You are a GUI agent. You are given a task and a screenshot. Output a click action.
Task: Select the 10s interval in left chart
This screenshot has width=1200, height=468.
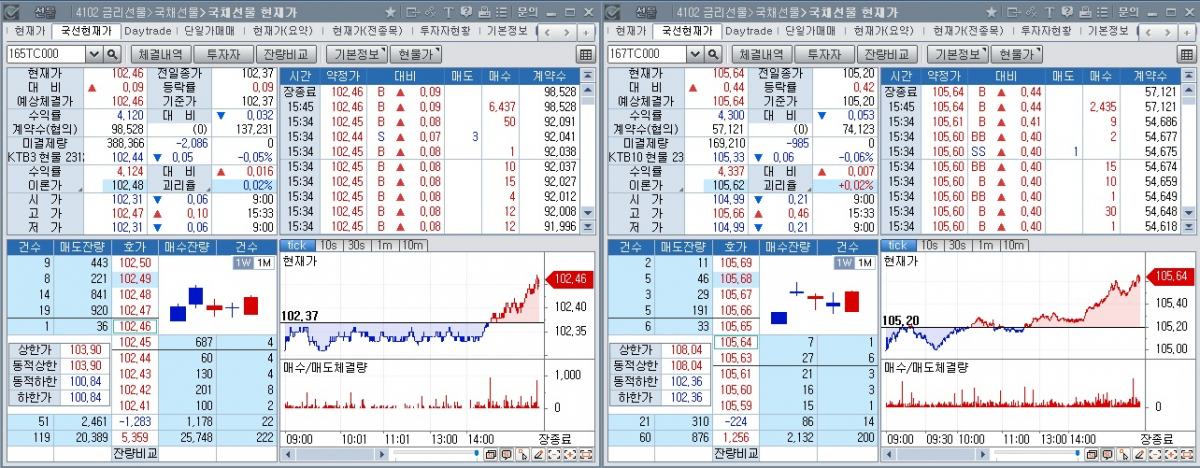(329, 246)
